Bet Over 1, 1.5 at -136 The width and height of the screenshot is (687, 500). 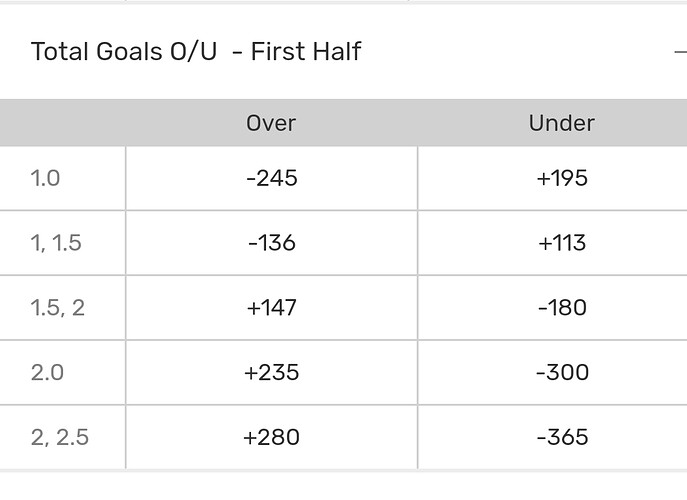271,243
